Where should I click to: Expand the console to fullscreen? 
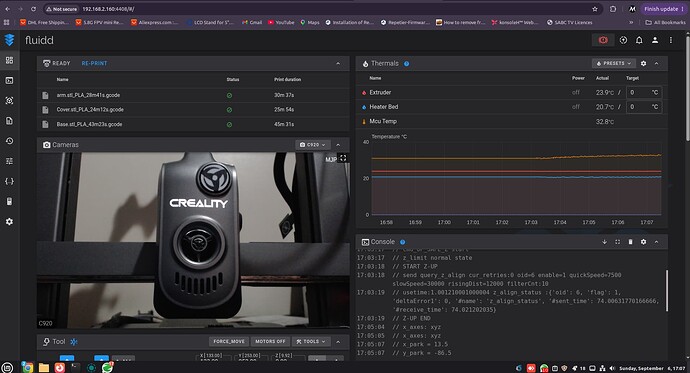coord(617,242)
